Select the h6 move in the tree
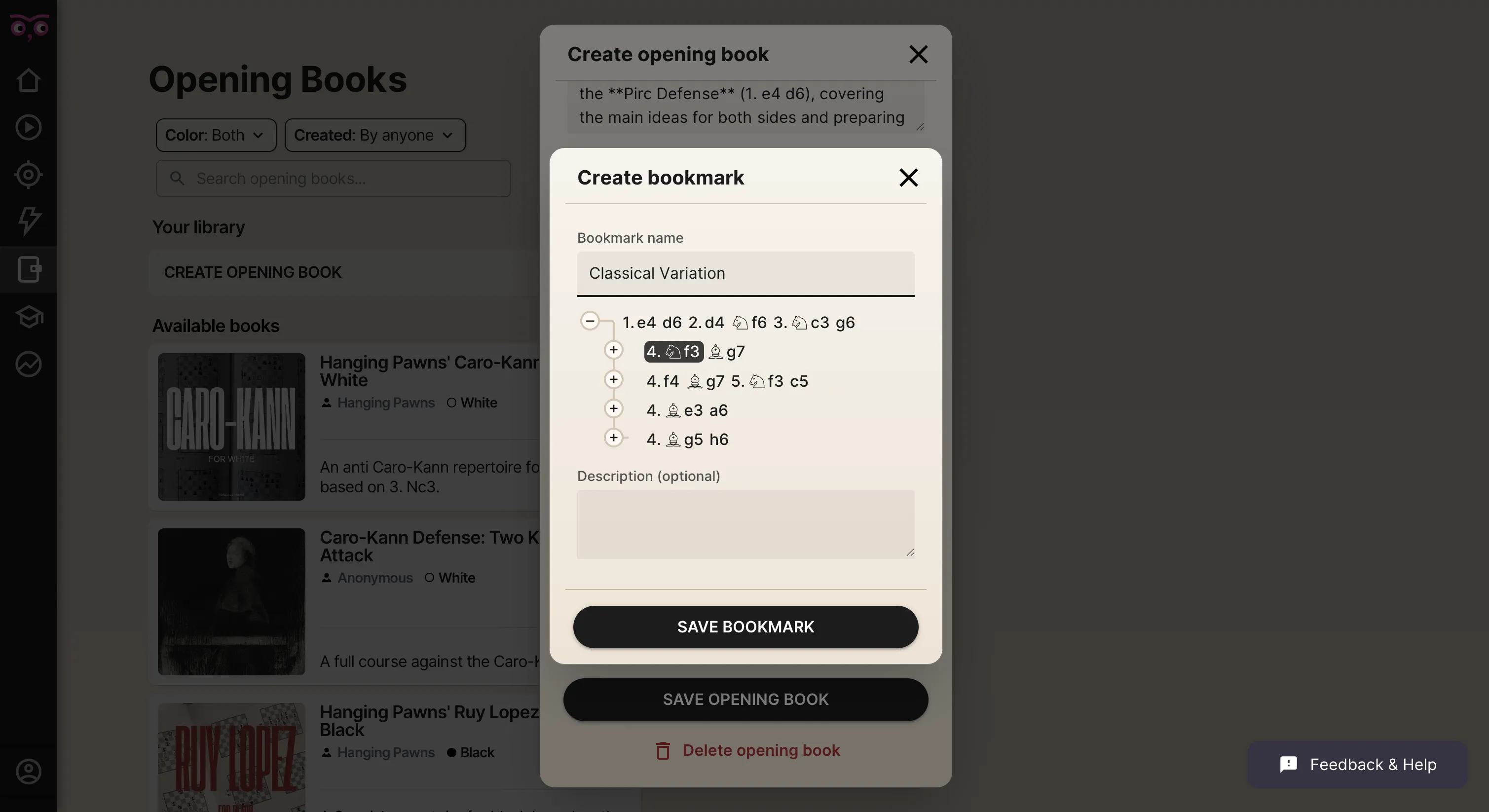The width and height of the screenshot is (1489, 812). coord(718,439)
